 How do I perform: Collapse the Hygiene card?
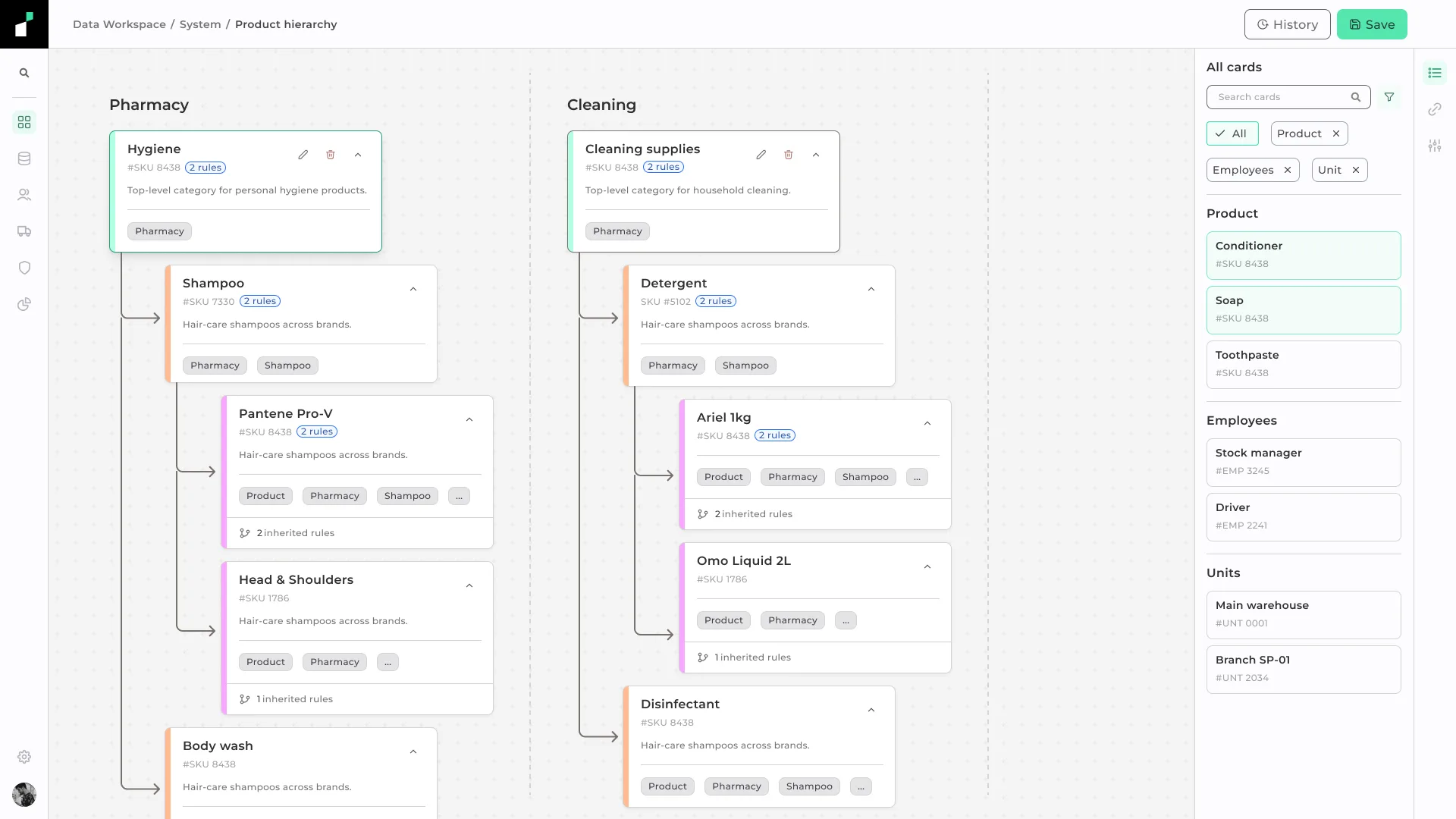click(x=358, y=155)
